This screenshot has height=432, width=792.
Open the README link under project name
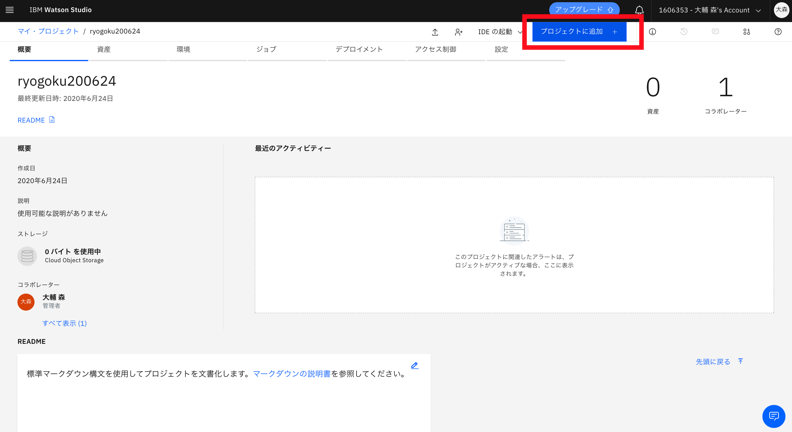[x=31, y=120]
